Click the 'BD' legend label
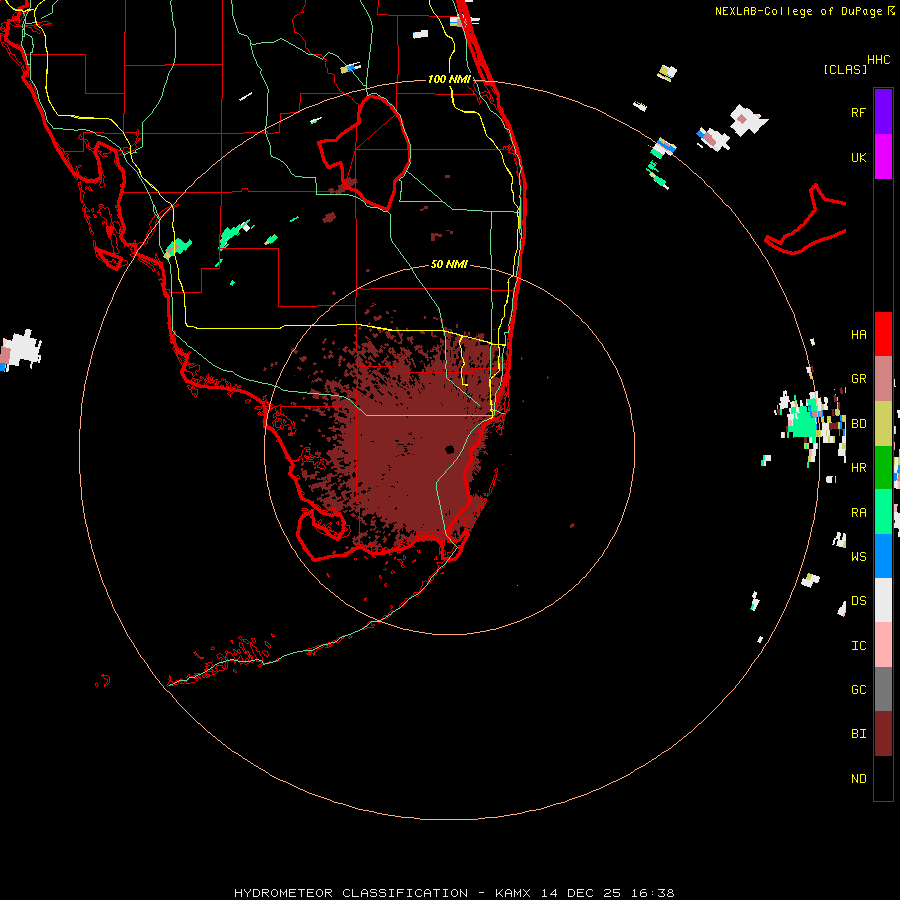 click(x=858, y=424)
